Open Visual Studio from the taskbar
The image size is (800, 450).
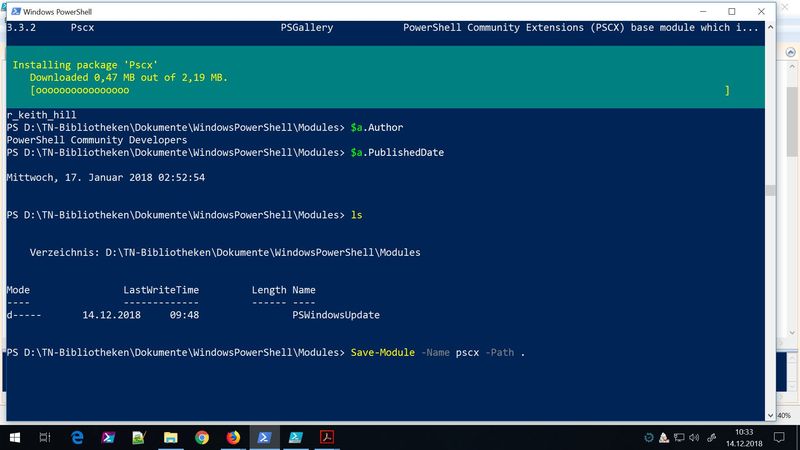[108, 437]
